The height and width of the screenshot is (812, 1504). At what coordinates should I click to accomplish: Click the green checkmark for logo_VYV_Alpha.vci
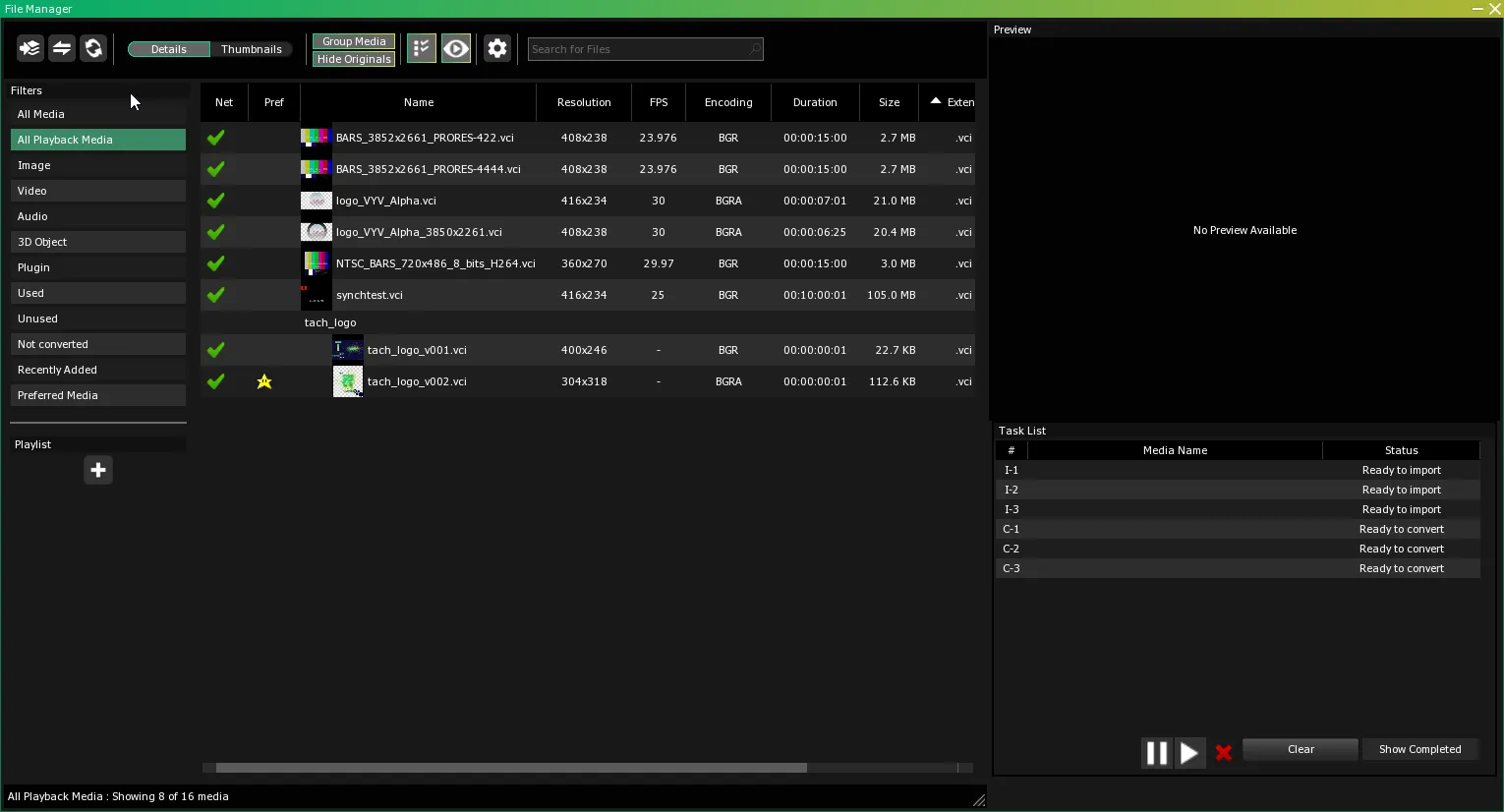point(216,201)
